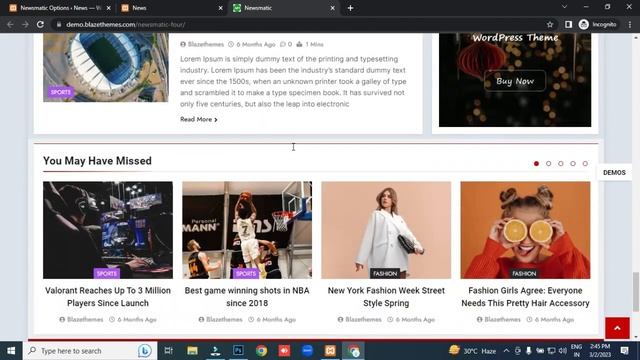Click the red scroll-to-top button
This screenshot has height=360, width=640.
point(617,328)
